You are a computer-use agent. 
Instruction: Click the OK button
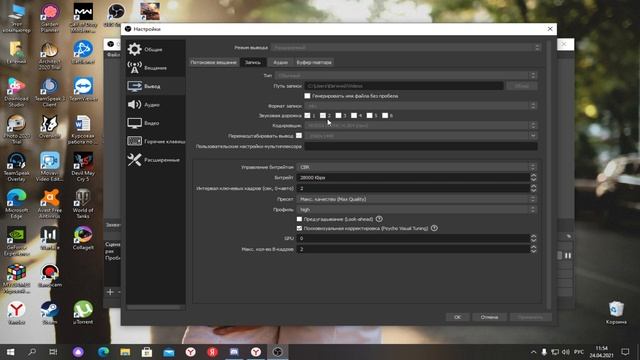click(458, 317)
